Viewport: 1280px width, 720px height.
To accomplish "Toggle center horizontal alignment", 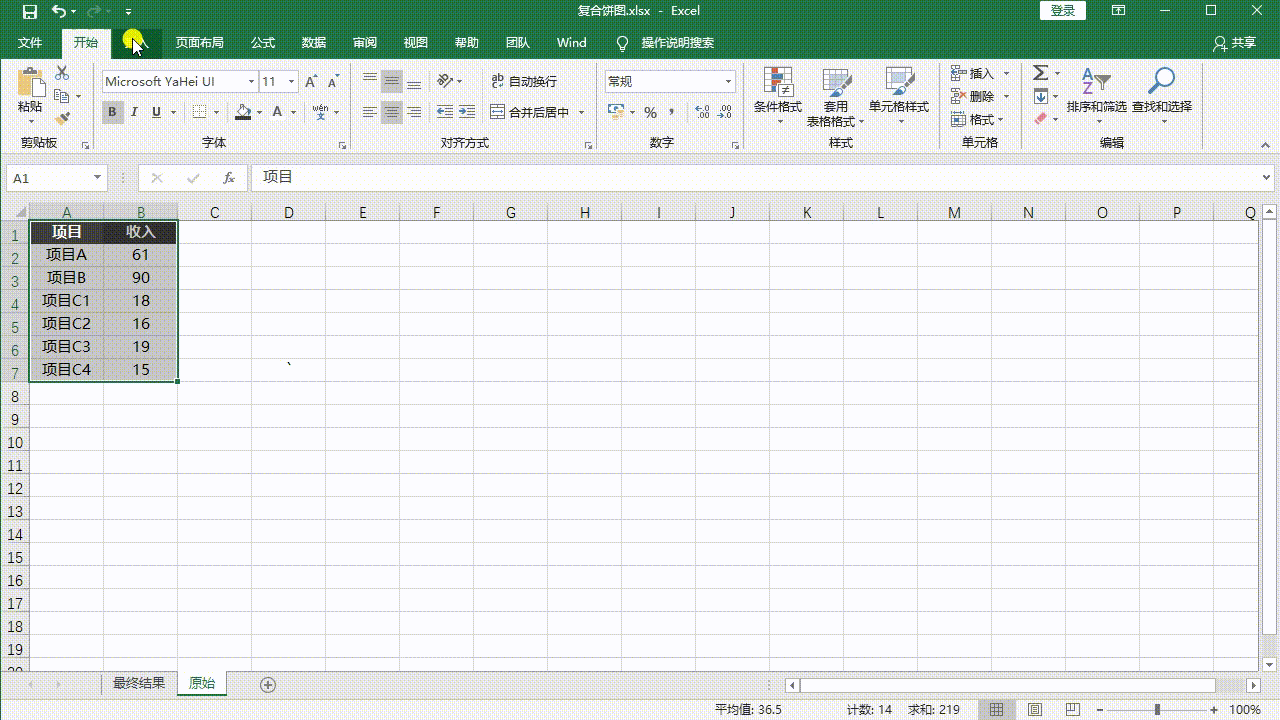I will point(392,112).
